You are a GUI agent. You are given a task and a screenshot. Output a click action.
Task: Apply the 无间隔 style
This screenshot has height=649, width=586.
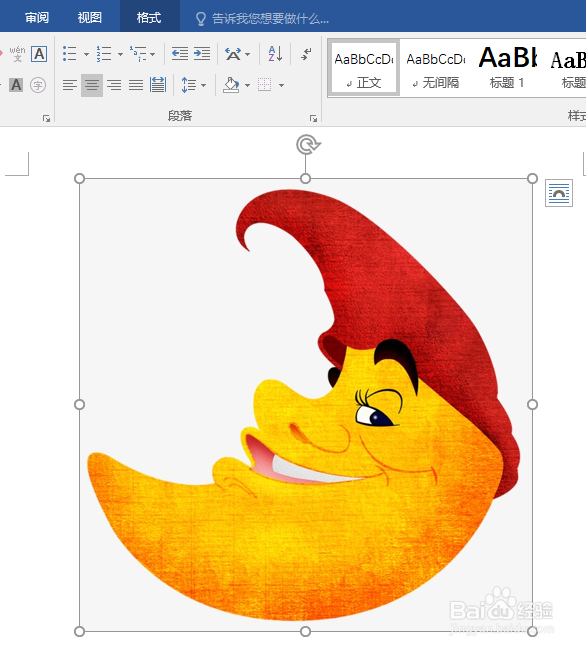pos(436,69)
